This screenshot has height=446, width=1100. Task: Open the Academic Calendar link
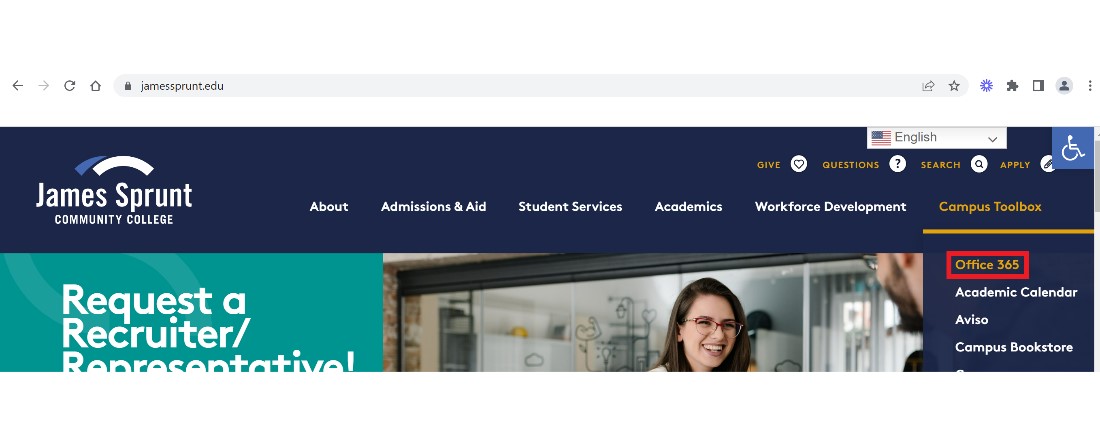click(x=1016, y=292)
